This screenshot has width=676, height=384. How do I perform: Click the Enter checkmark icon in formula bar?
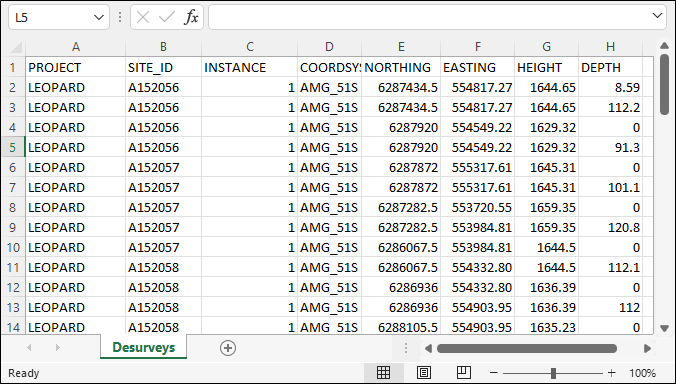pyautogui.click(x=166, y=17)
